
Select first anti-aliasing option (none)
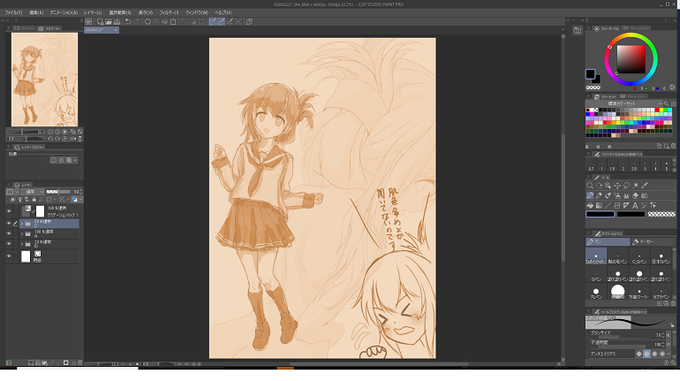coord(639,354)
